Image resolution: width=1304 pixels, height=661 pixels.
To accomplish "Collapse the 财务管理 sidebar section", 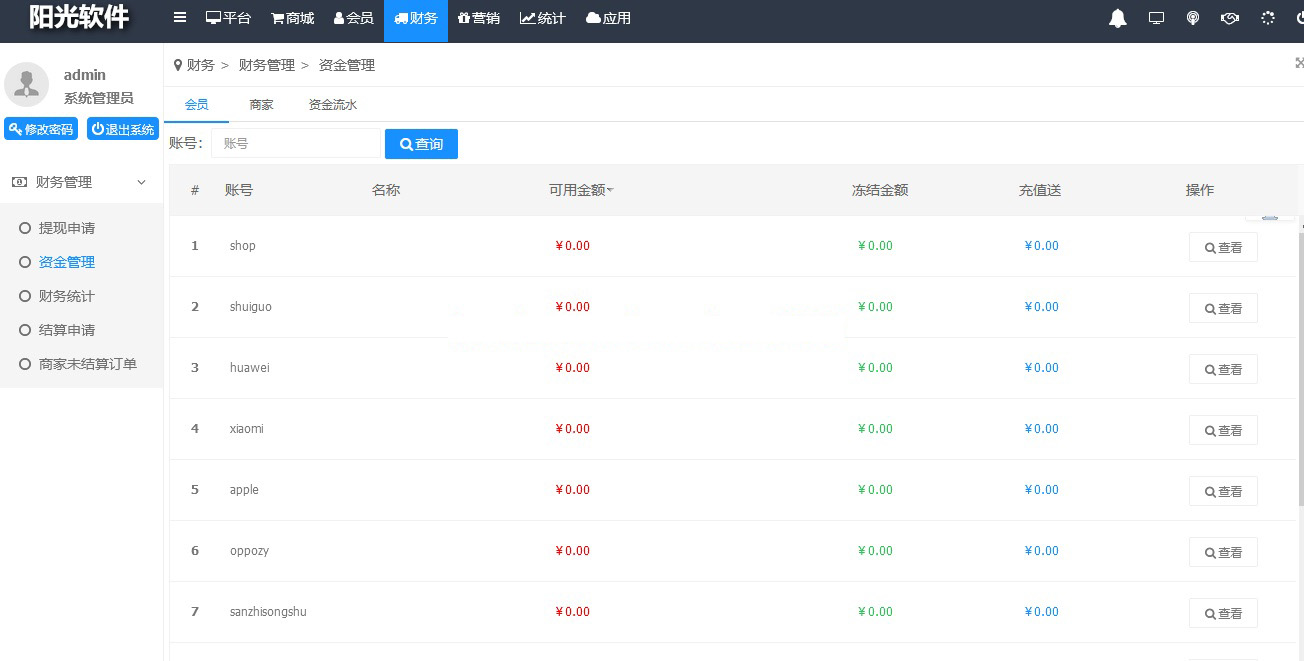I will pos(80,182).
